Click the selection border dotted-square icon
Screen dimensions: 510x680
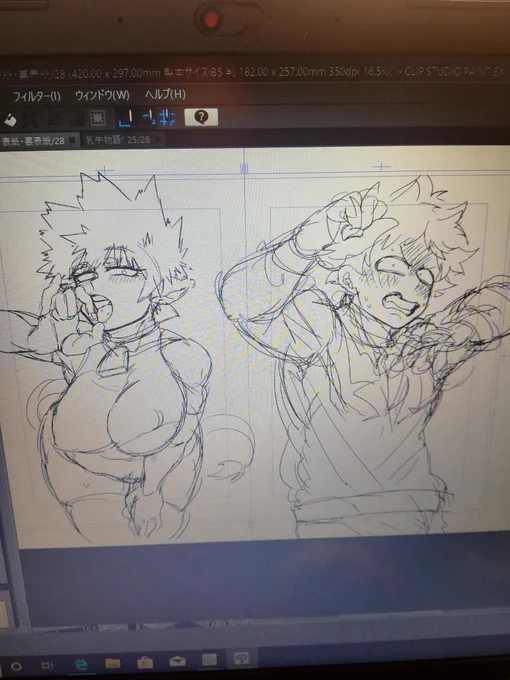click(x=98, y=118)
